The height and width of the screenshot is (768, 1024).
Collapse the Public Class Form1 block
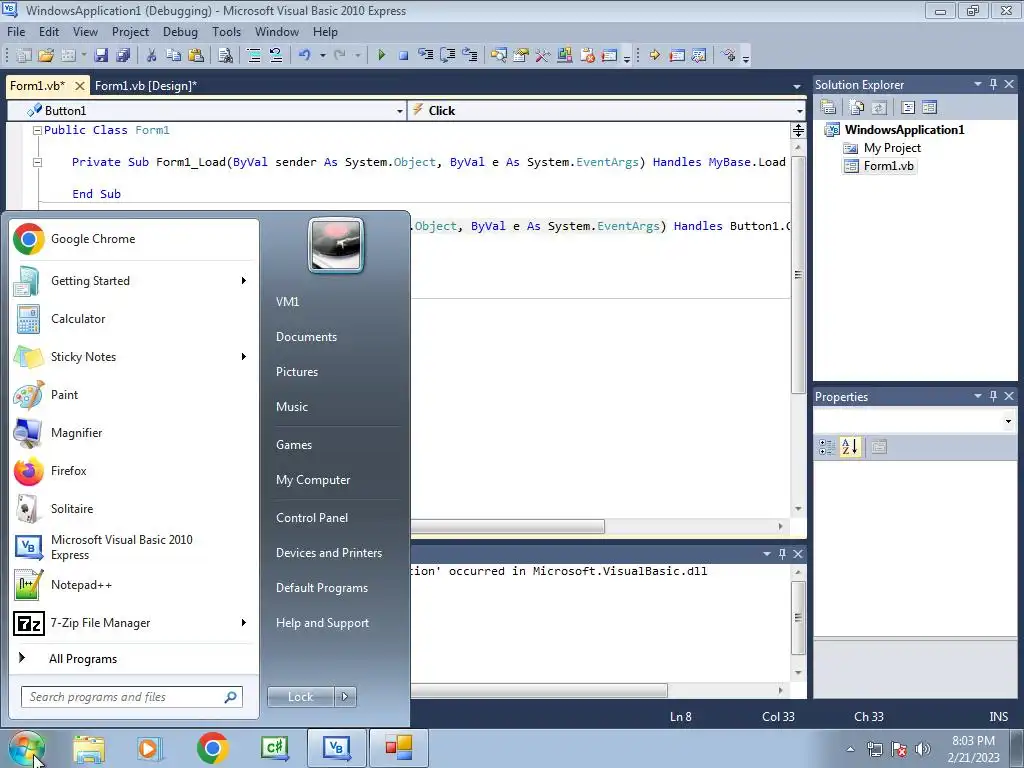click(37, 131)
